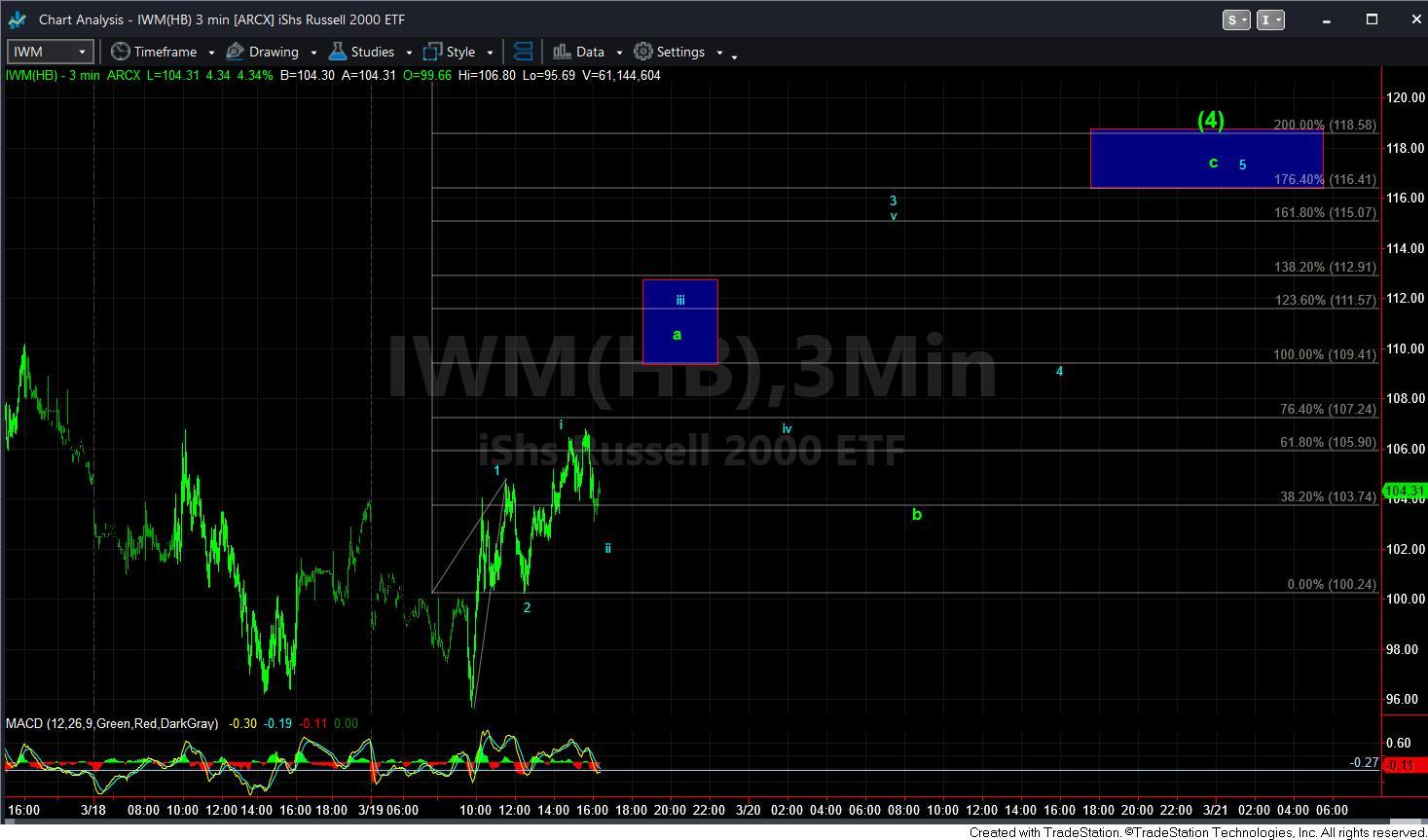Click the Lo=95.69 low price readout
Viewport: 1428px width, 840px height.
pyautogui.click(x=548, y=75)
